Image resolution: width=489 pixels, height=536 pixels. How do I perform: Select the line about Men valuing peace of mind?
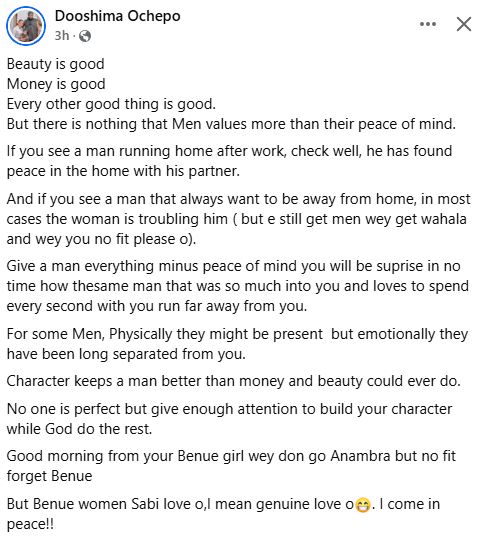(x=231, y=124)
